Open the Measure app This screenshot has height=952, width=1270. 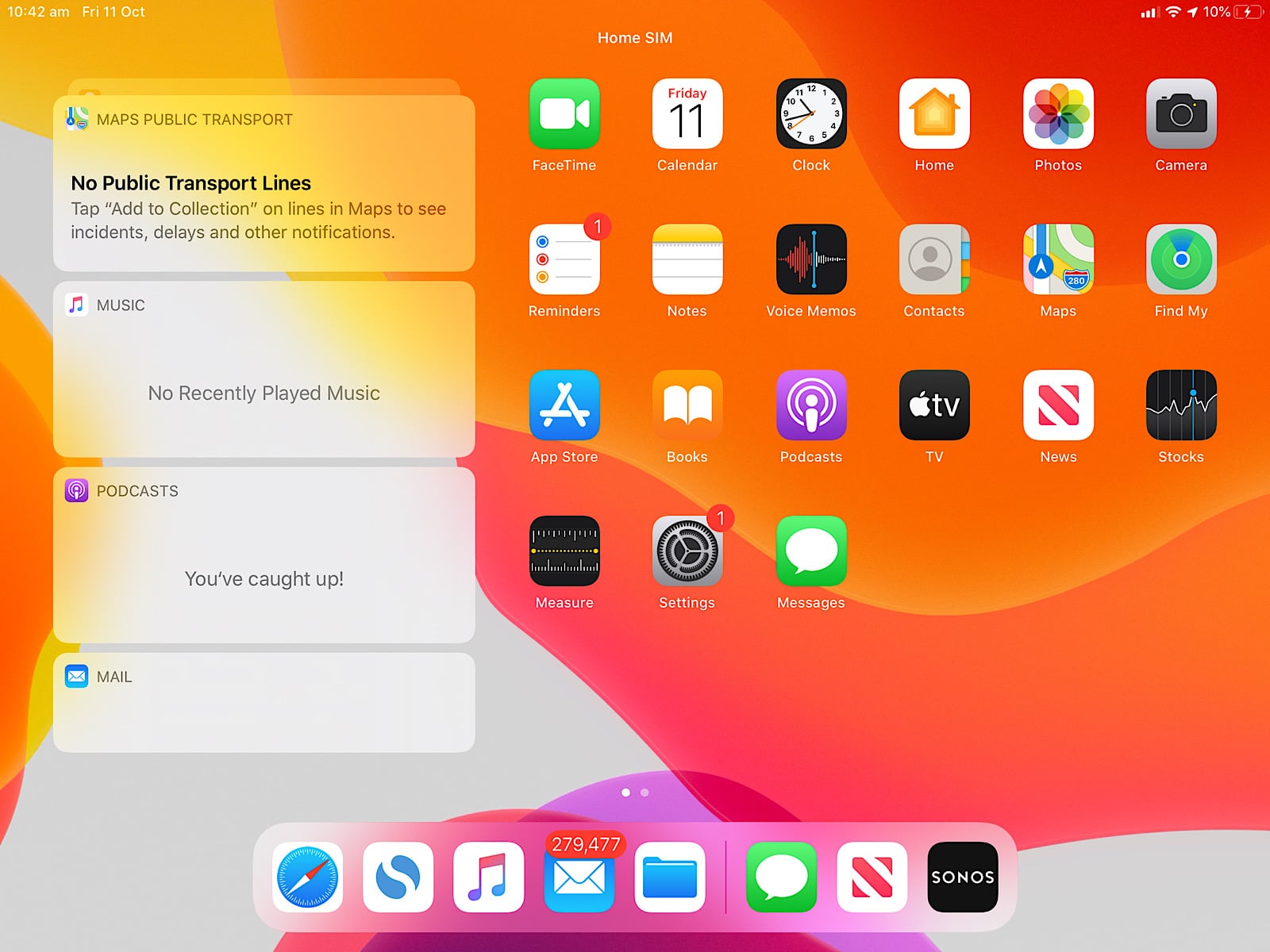point(564,551)
